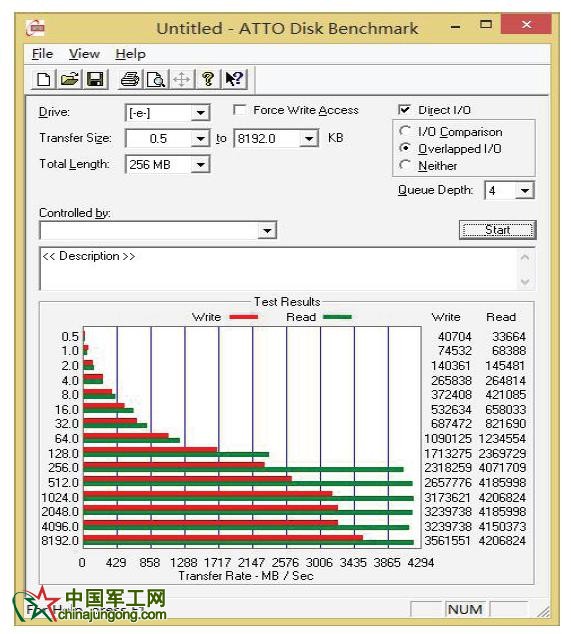This screenshot has width=571, height=634.
Task: Open Print Preview from the toolbar
Action: pyautogui.click(x=156, y=79)
